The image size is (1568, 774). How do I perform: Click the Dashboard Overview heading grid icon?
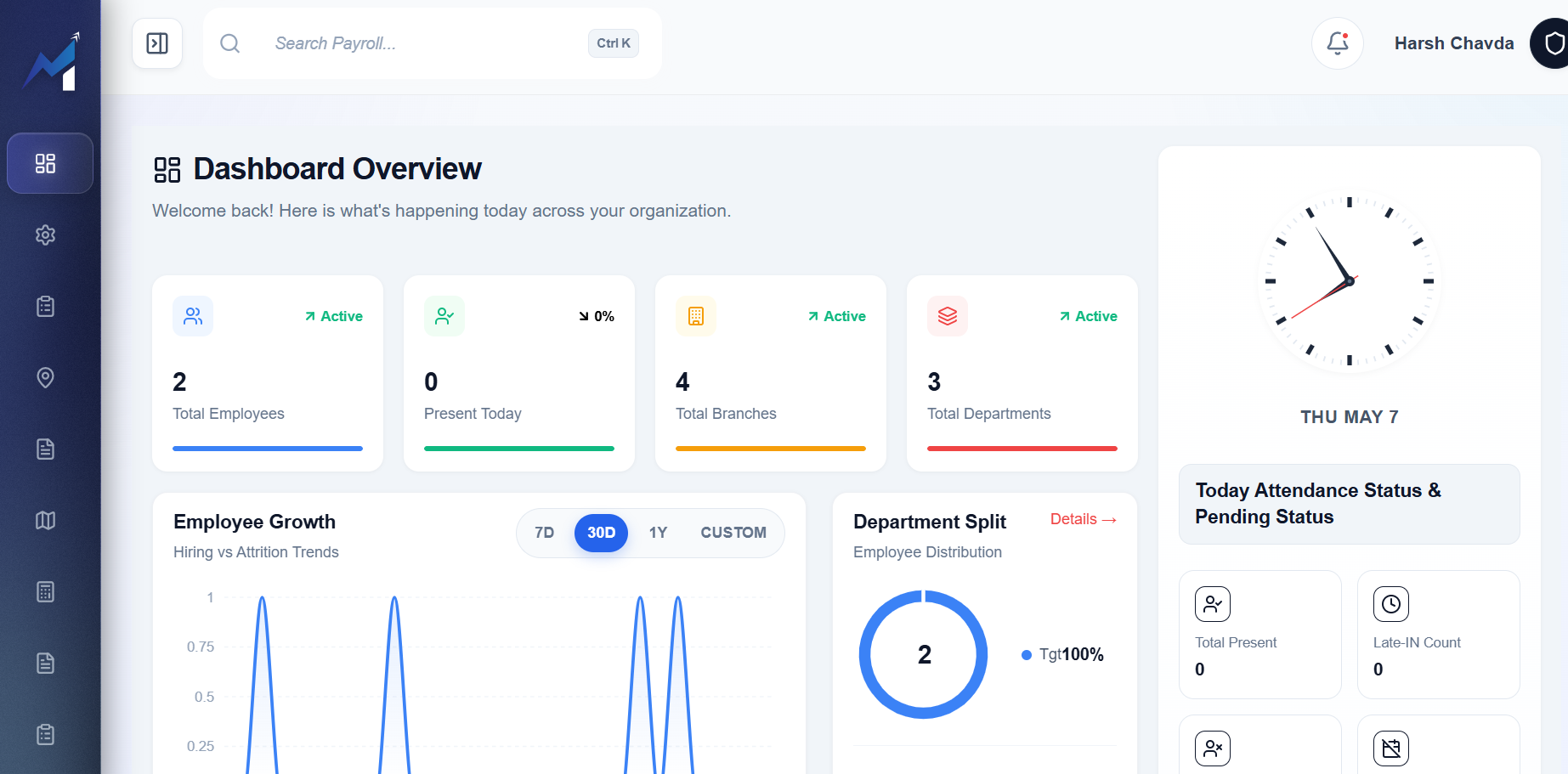tap(167, 170)
